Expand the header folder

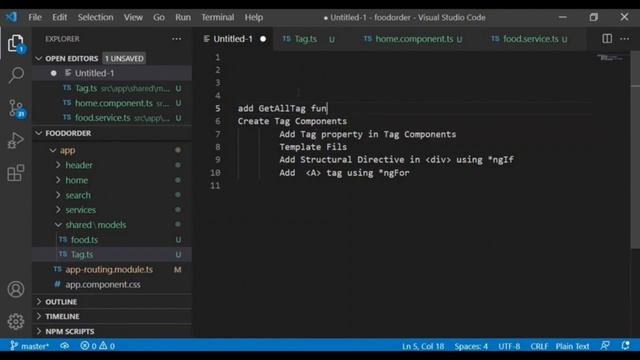(x=58, y=165)
